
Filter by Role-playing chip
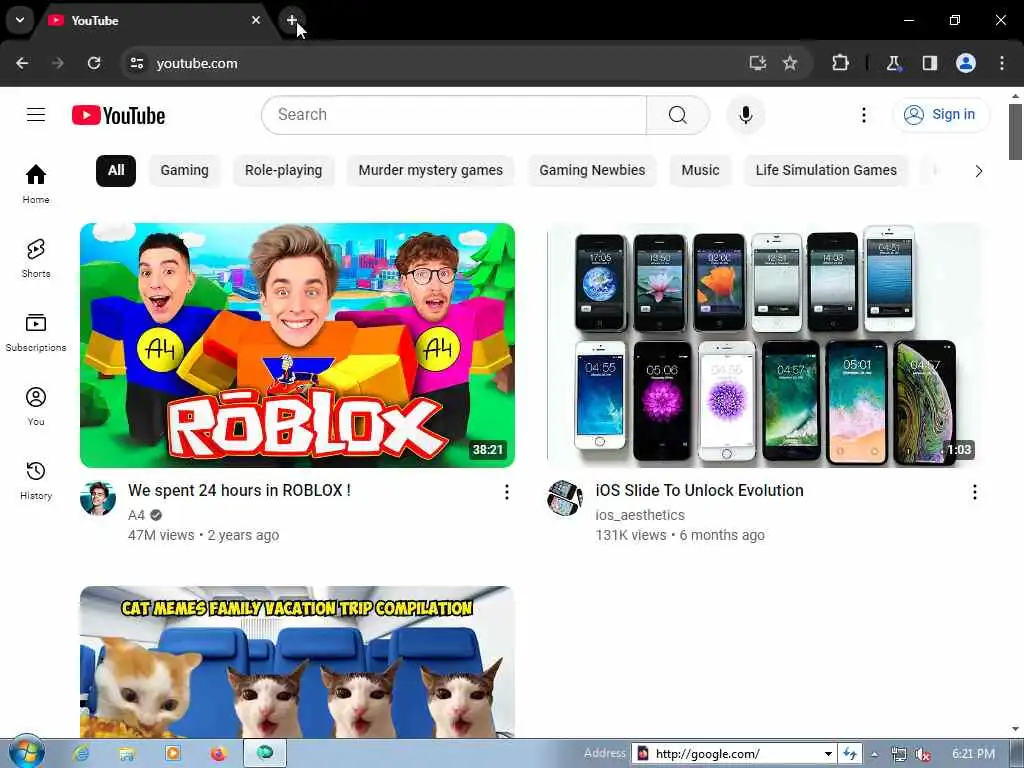click(x=283, y=170)
